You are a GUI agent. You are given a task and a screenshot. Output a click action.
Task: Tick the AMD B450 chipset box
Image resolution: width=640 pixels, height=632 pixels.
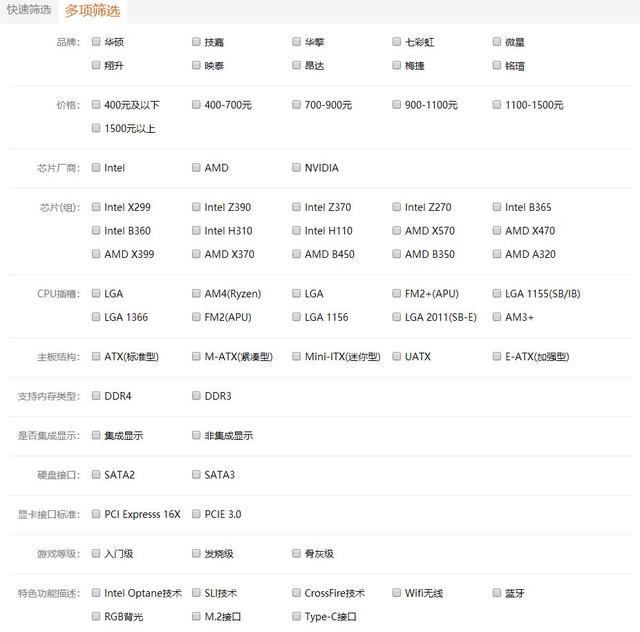[x=296, y=254]
